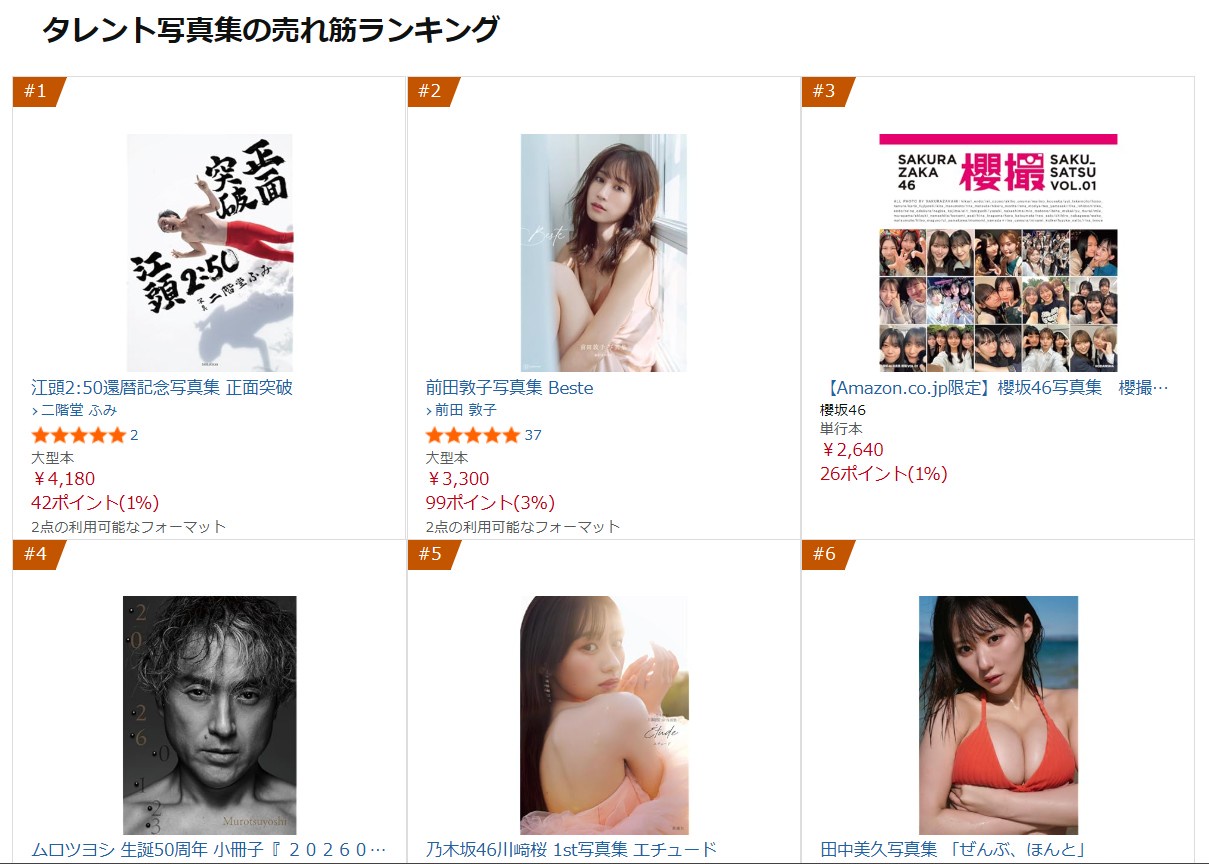Open the 前田敦子 Beste cover image
The image size is (1209, 864).
pos(604,253)
